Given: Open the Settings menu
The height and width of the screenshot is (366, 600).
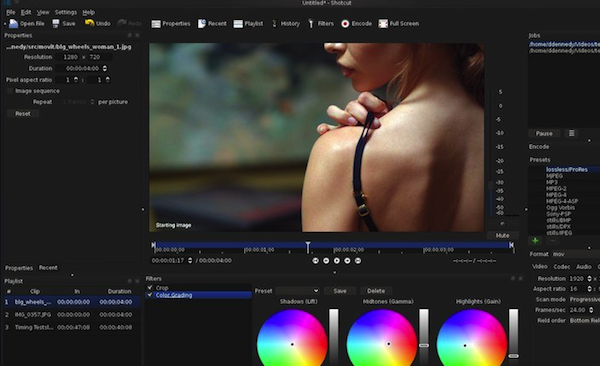Looking at the screenshot, I should coord(65,12).
